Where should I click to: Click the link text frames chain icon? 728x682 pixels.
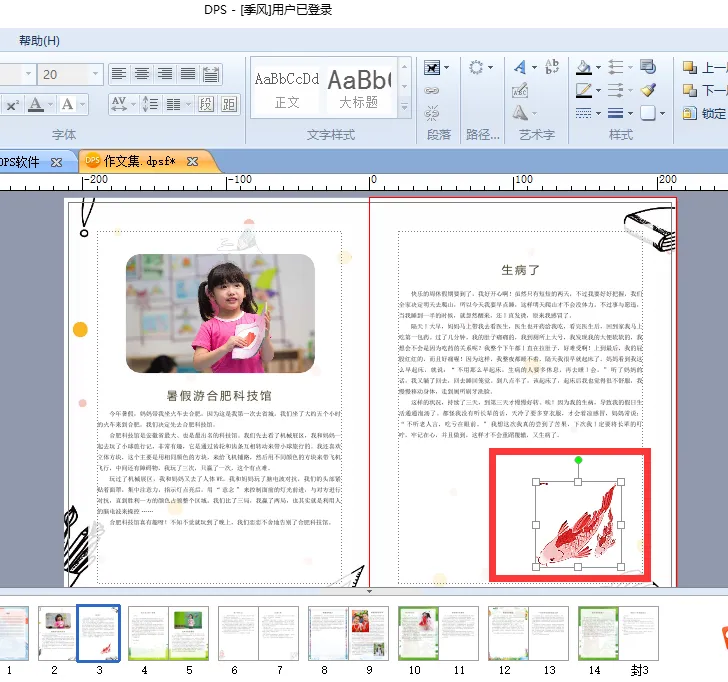pos(432,90)
